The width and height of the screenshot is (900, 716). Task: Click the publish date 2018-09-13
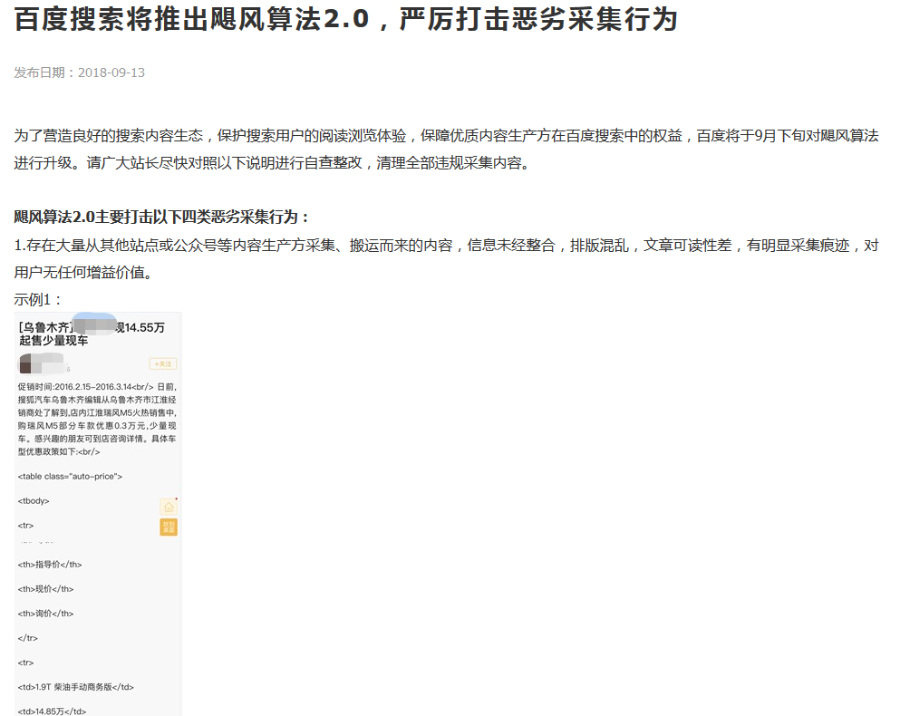point(111,73)
